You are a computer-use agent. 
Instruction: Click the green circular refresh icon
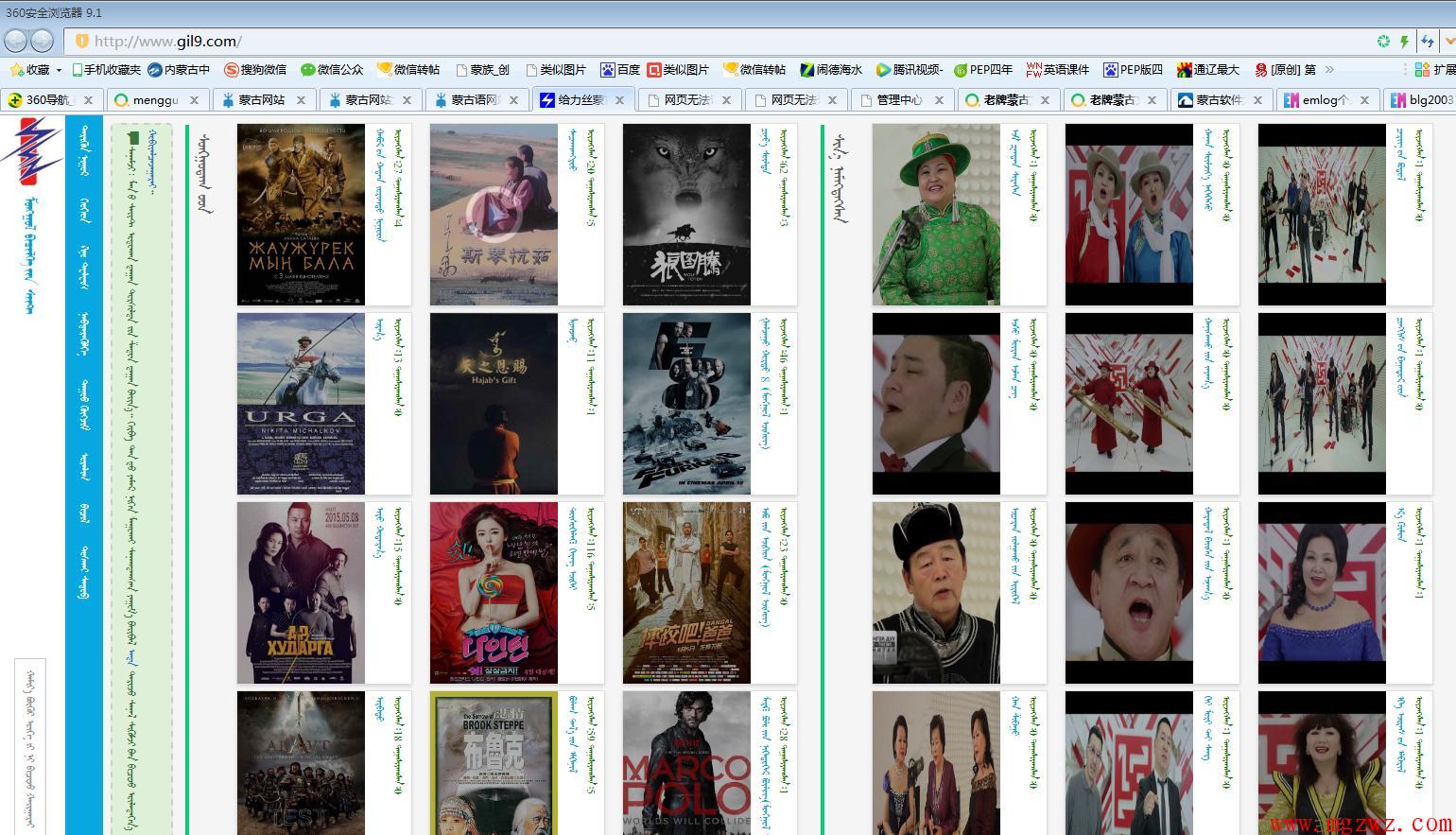pyautogui.click(x=1383, y=41)
